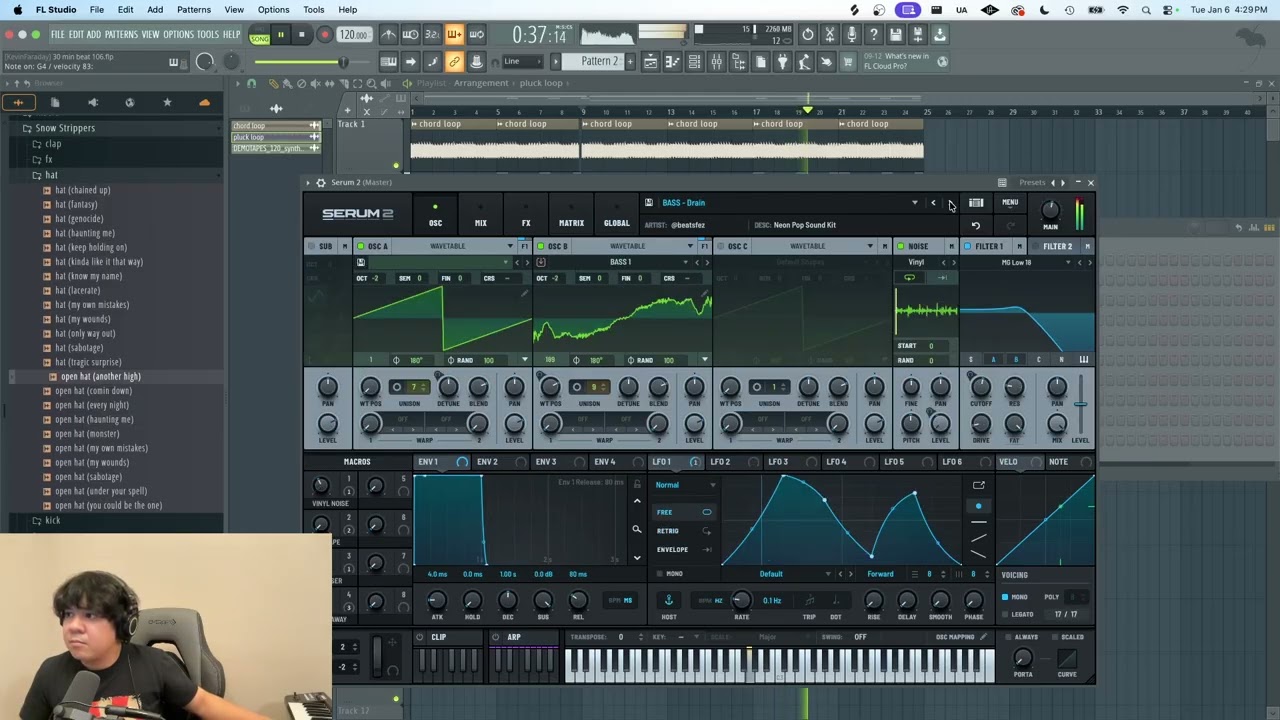Viewport: 1280px width, 720px height.
Task: Open FL Studio's PATTERNS menu
Action: click(x=121, y=34)
